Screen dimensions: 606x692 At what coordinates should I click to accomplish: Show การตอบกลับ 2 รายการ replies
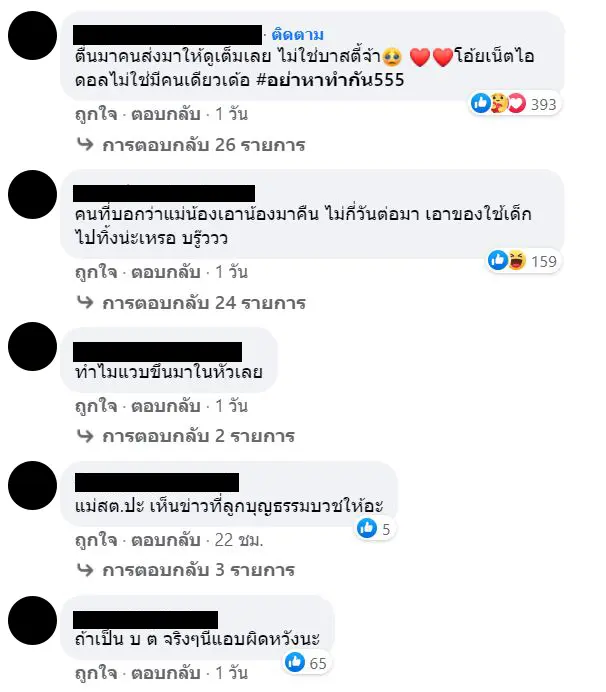(x=198, y=436)
